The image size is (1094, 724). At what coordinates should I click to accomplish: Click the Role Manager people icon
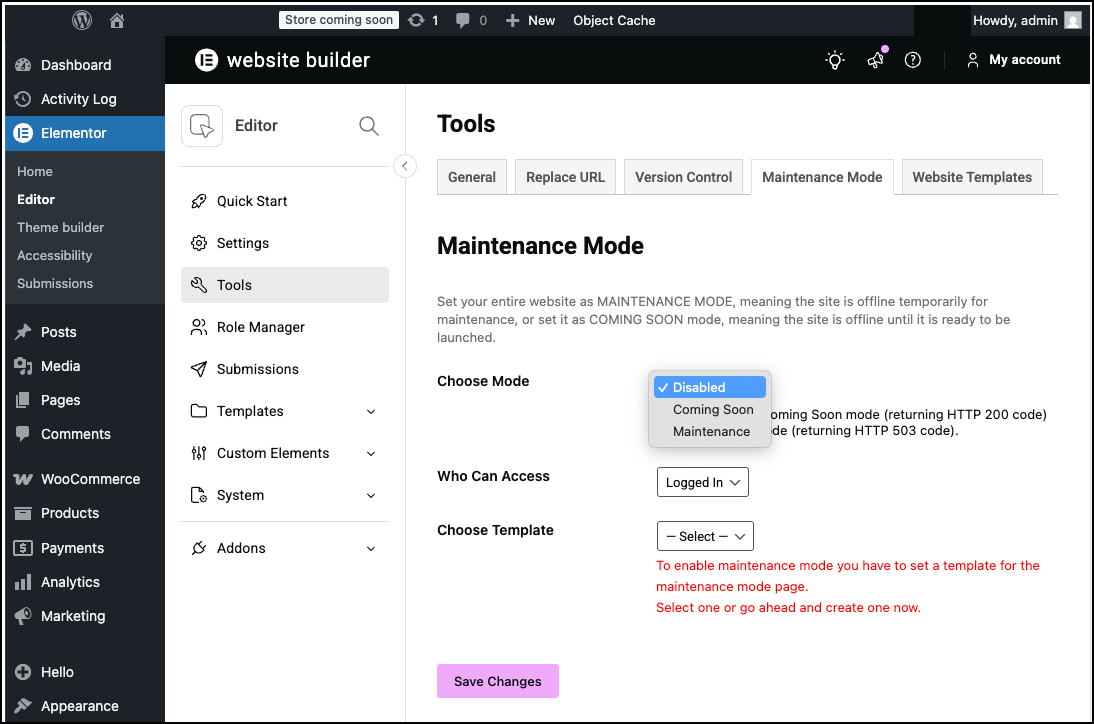point(199,327)
